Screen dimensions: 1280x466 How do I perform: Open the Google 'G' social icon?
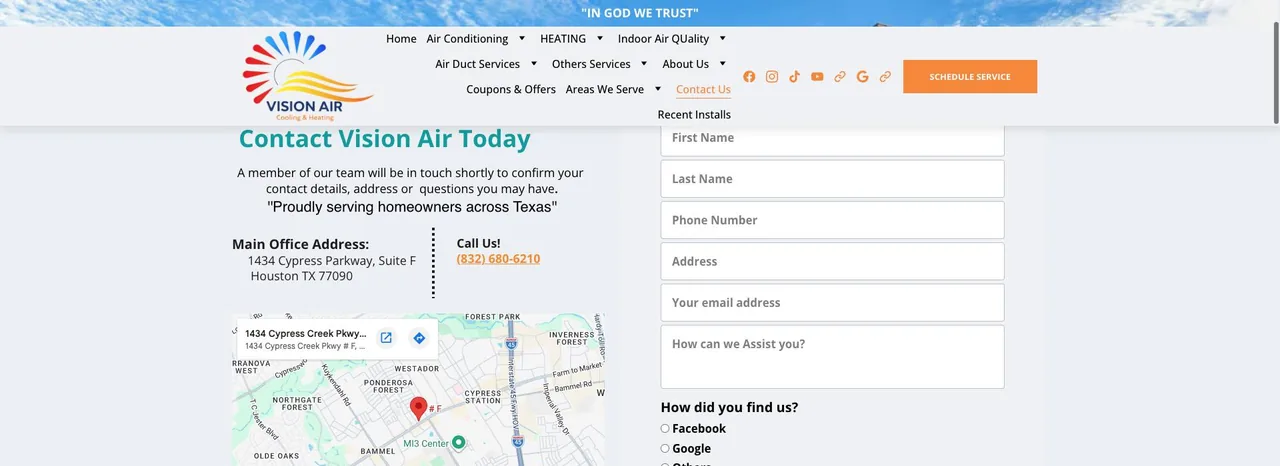pyautogui.click(x=862, y=76)
